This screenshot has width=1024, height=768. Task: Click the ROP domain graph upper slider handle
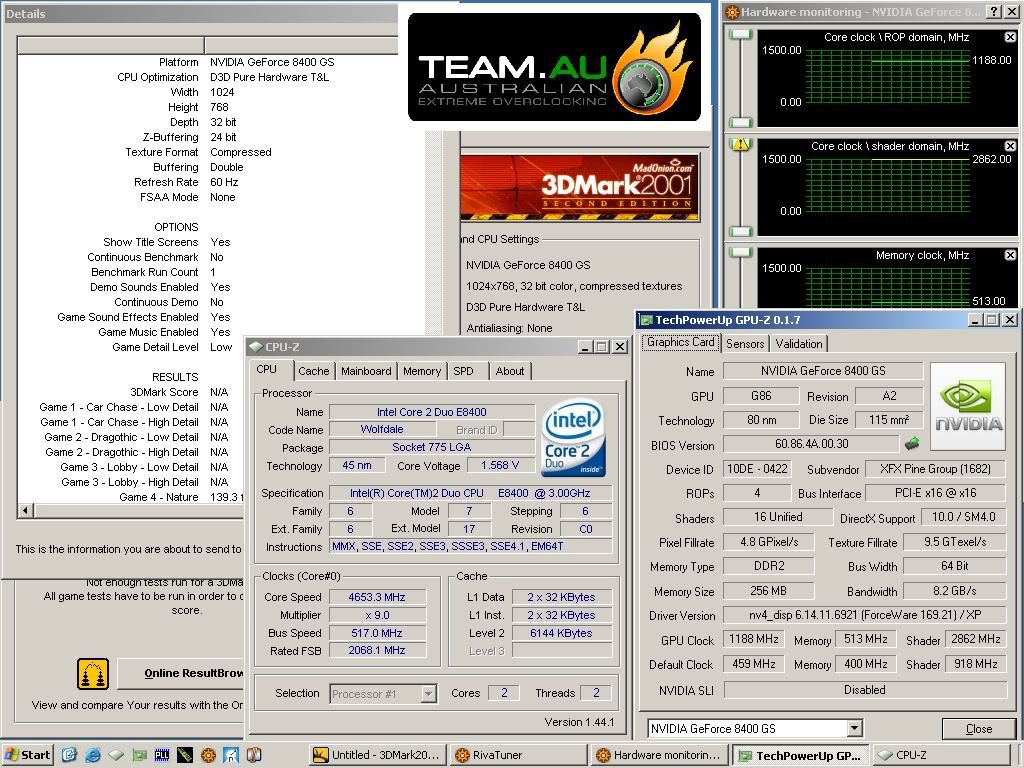click(x=741, y=35)
